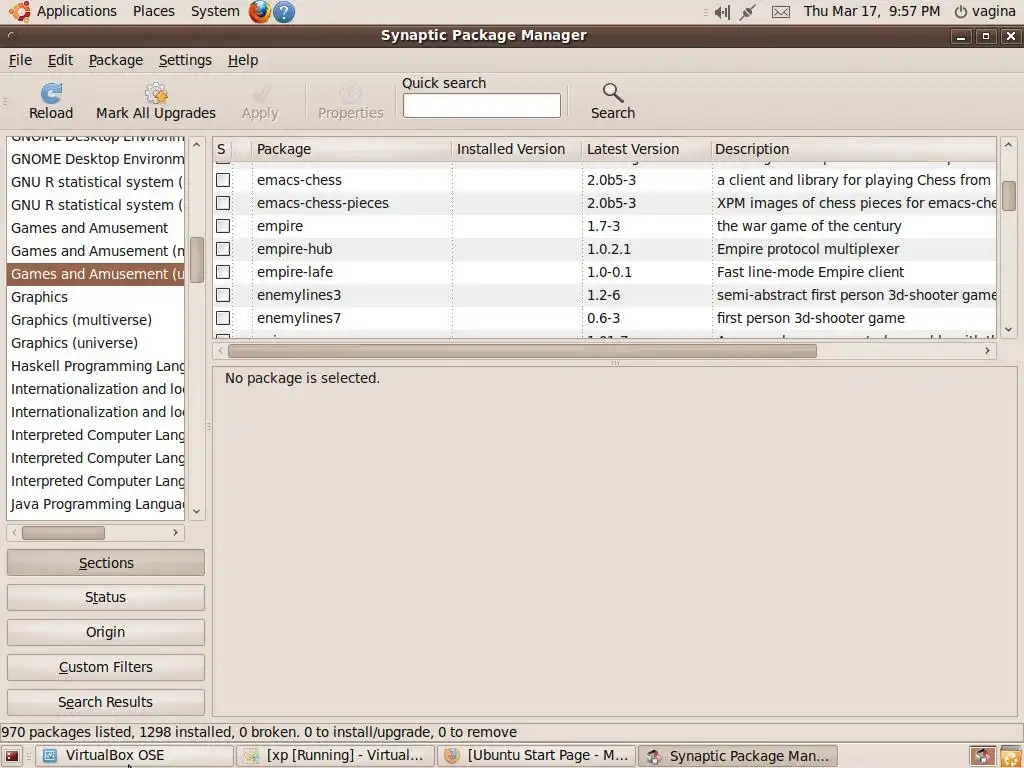Image resolution: width=1024 pixels, height=768 pixels.
Task: Click the Search magnifier toolbar icon
Action: [613, 93]
